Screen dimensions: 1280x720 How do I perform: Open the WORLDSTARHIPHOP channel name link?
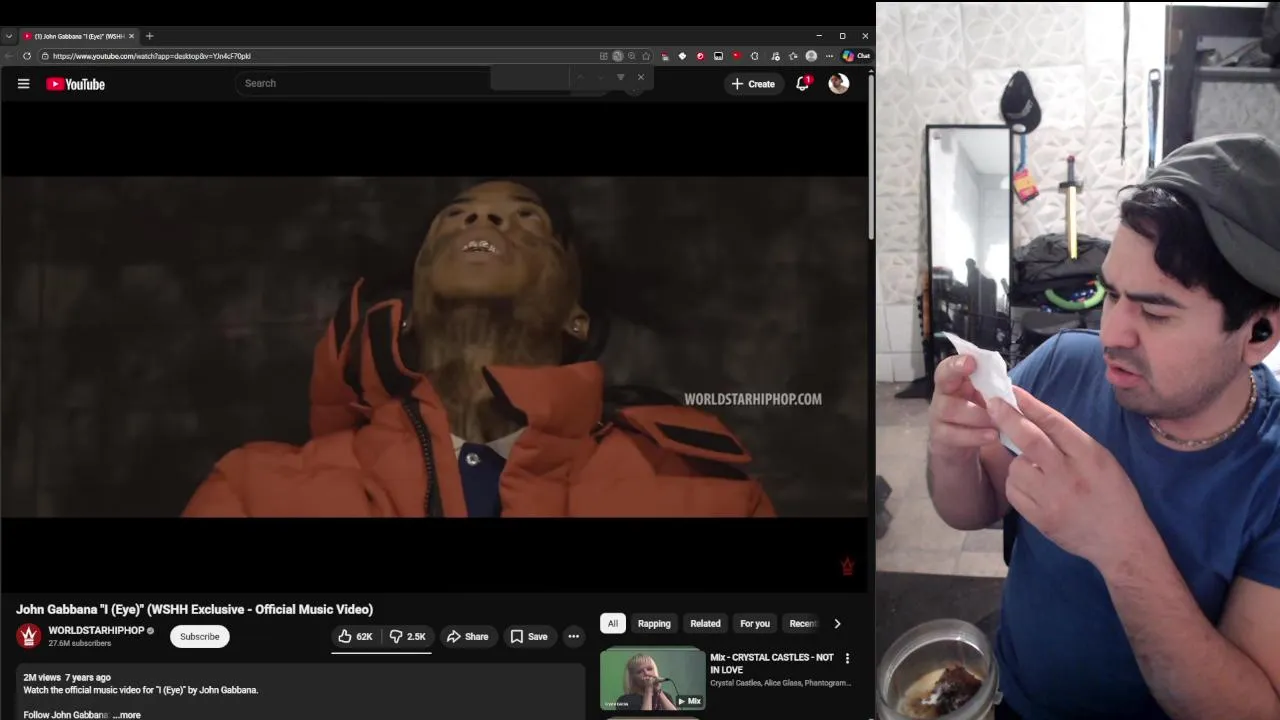(96, 630)
